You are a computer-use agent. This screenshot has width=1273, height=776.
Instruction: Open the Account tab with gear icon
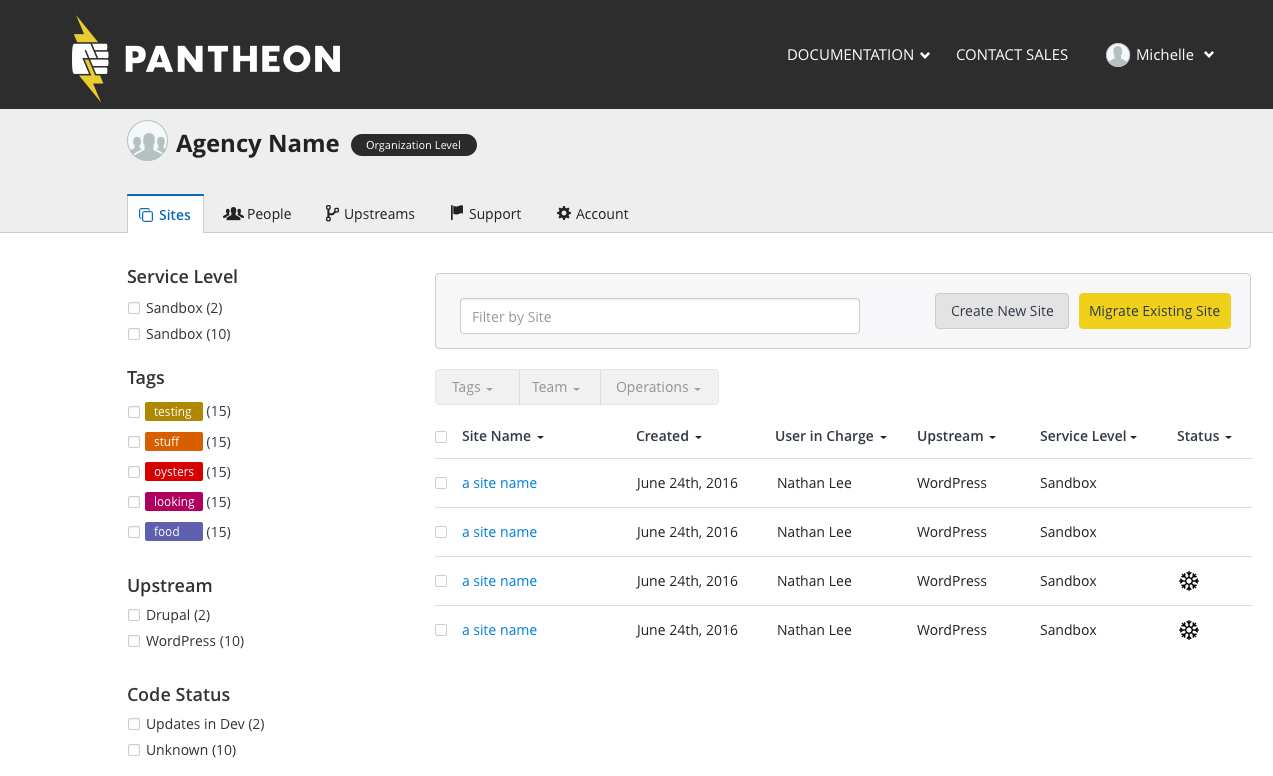[592, 214]
